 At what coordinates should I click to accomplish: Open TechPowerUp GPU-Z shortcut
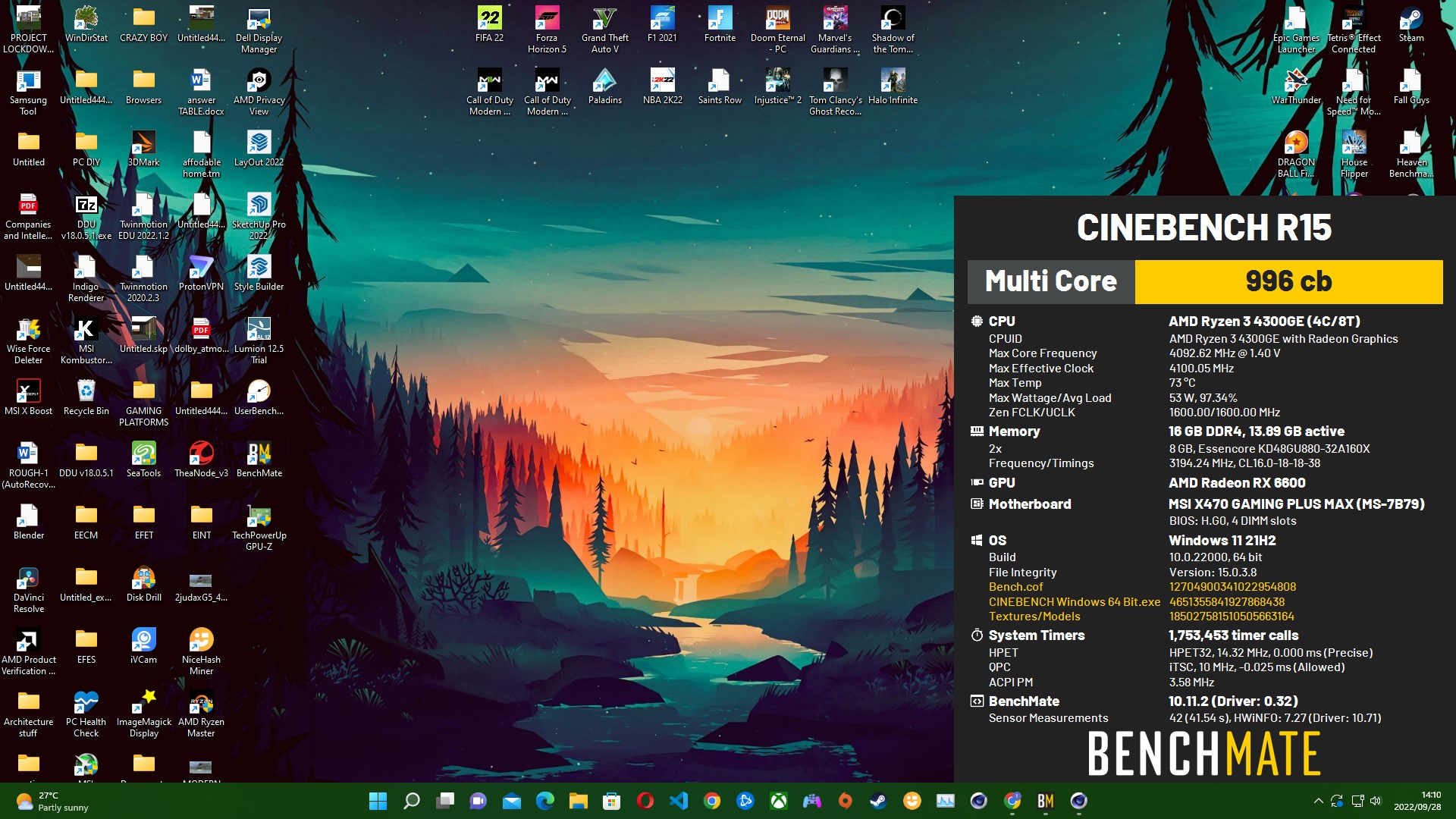tap(259, 527)
